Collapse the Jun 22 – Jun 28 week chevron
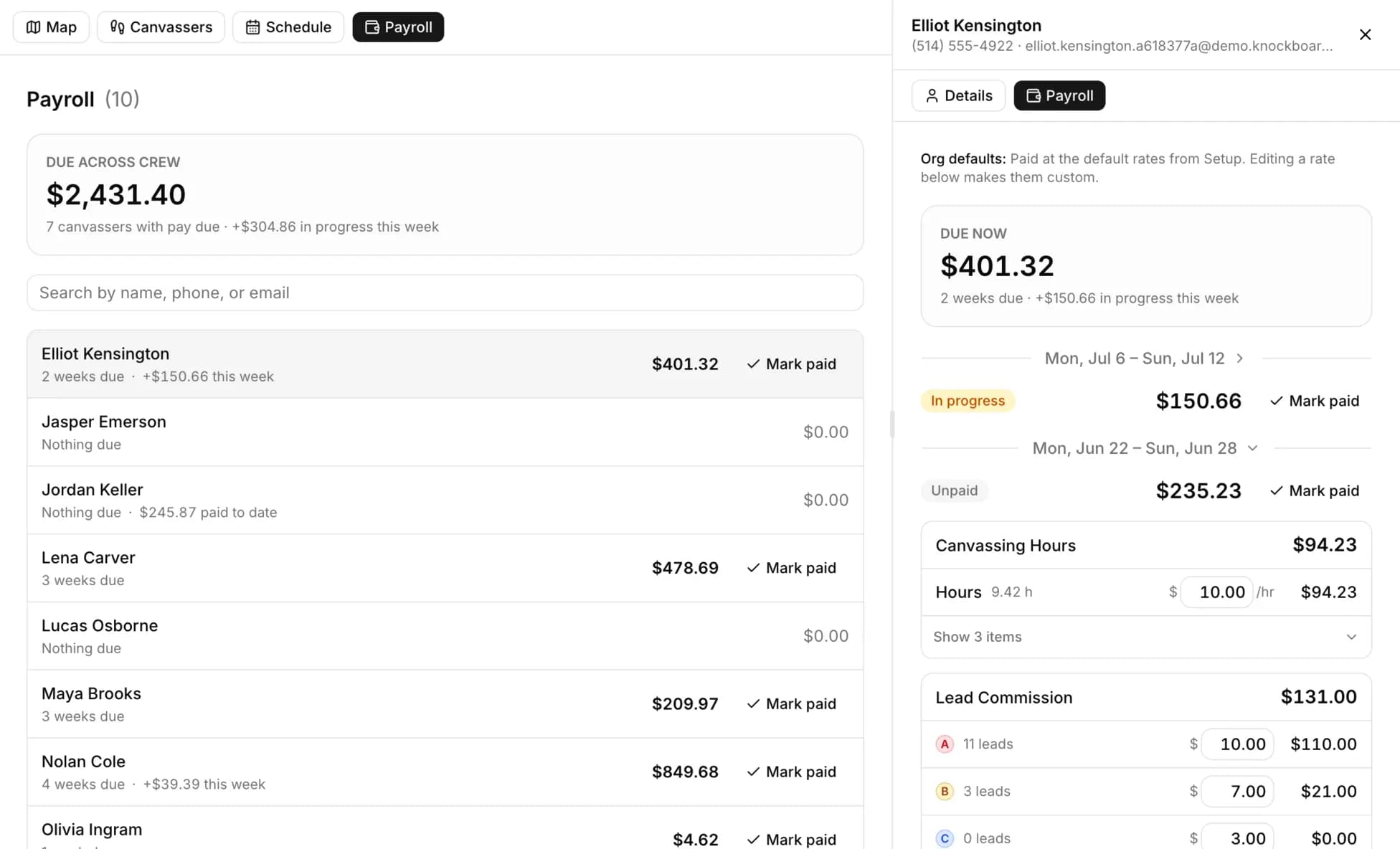 1252,448
